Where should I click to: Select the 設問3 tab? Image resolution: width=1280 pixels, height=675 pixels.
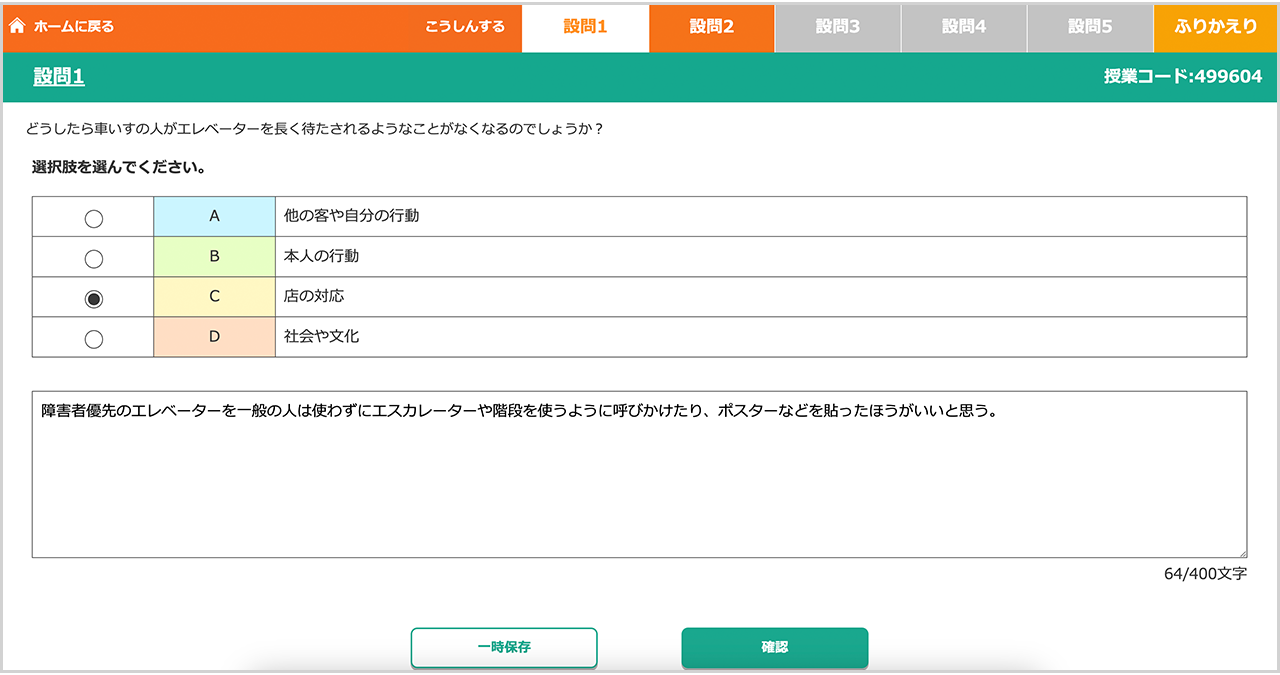(837, 27)
